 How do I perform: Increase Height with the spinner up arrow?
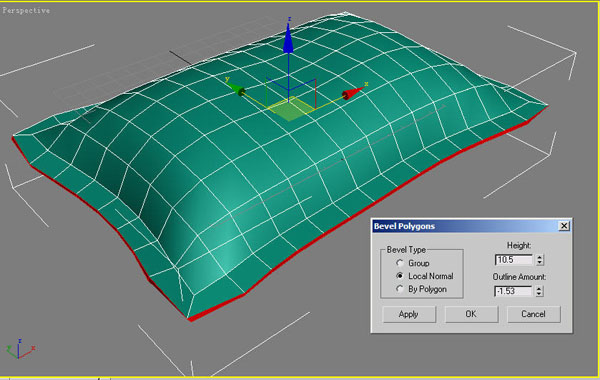click(x=540, y=257)
